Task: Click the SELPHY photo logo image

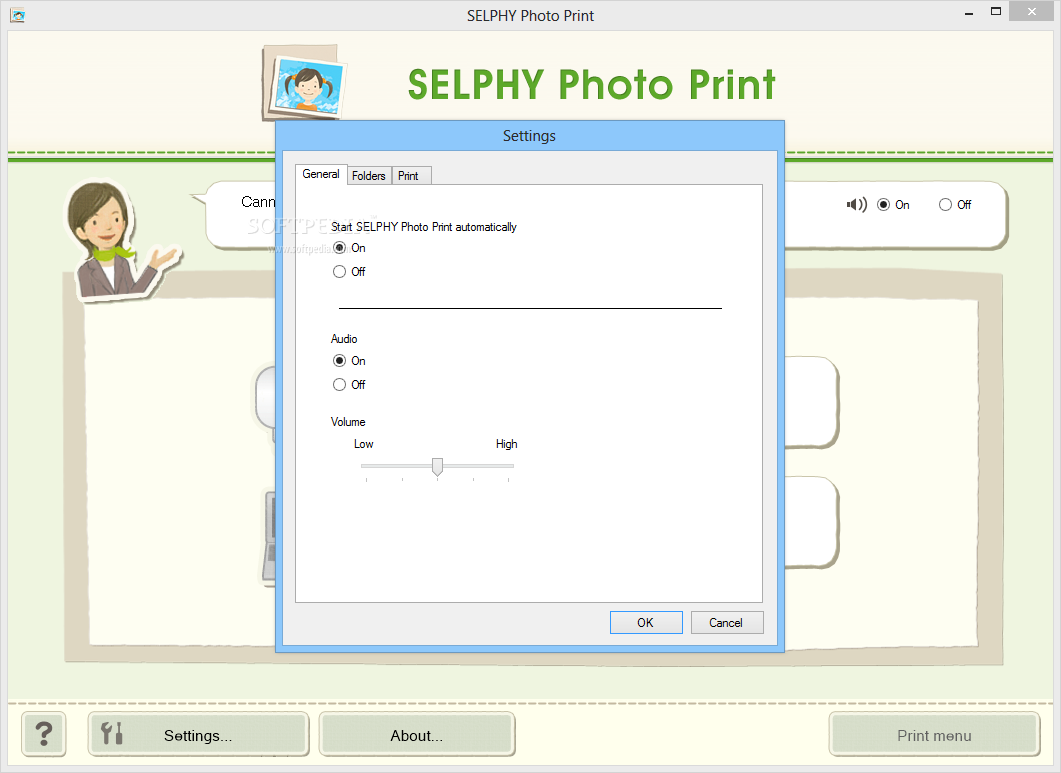Action: click(x=304, y=83)
